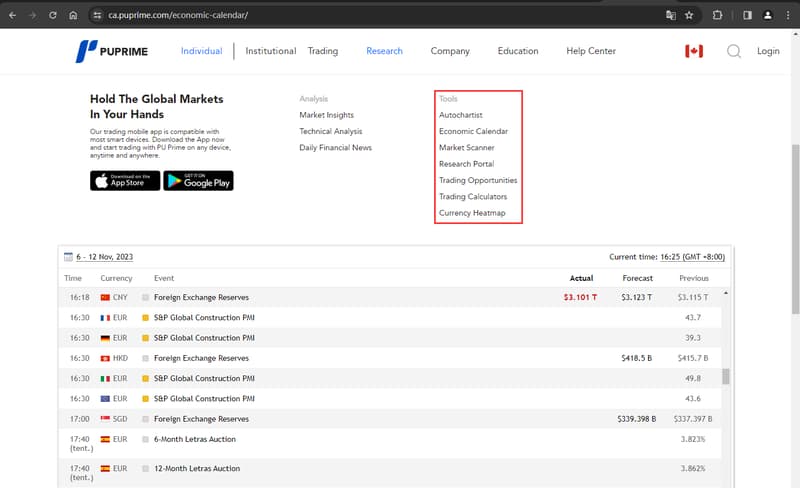
Task: Open the Market Scanner link
Action: pos(467,148)
